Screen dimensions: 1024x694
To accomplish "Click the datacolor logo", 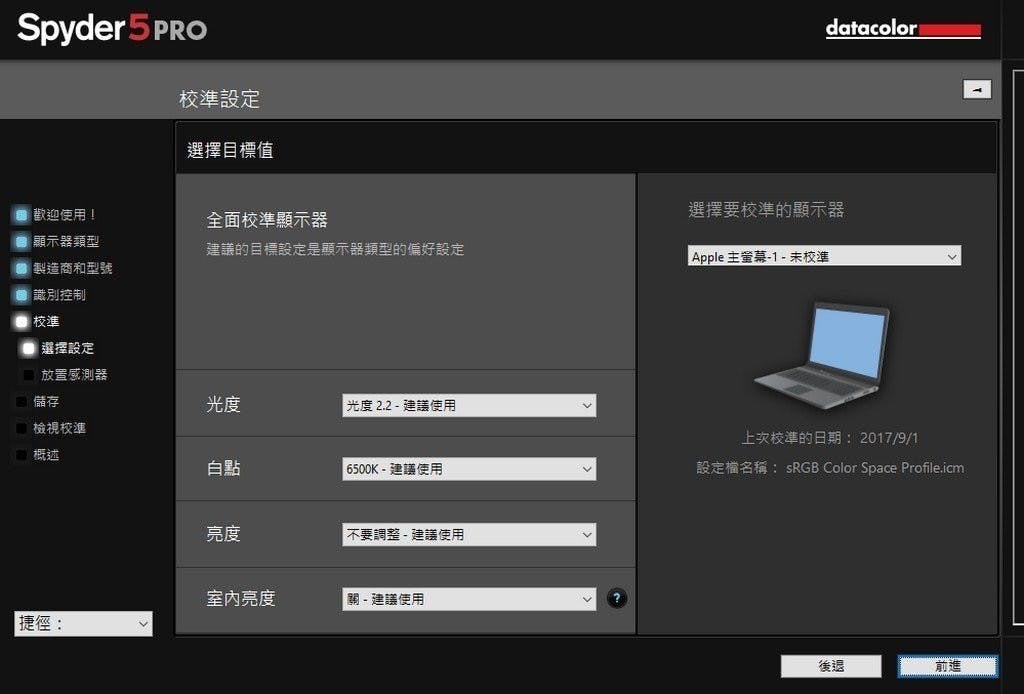I will tap(903, 29).
